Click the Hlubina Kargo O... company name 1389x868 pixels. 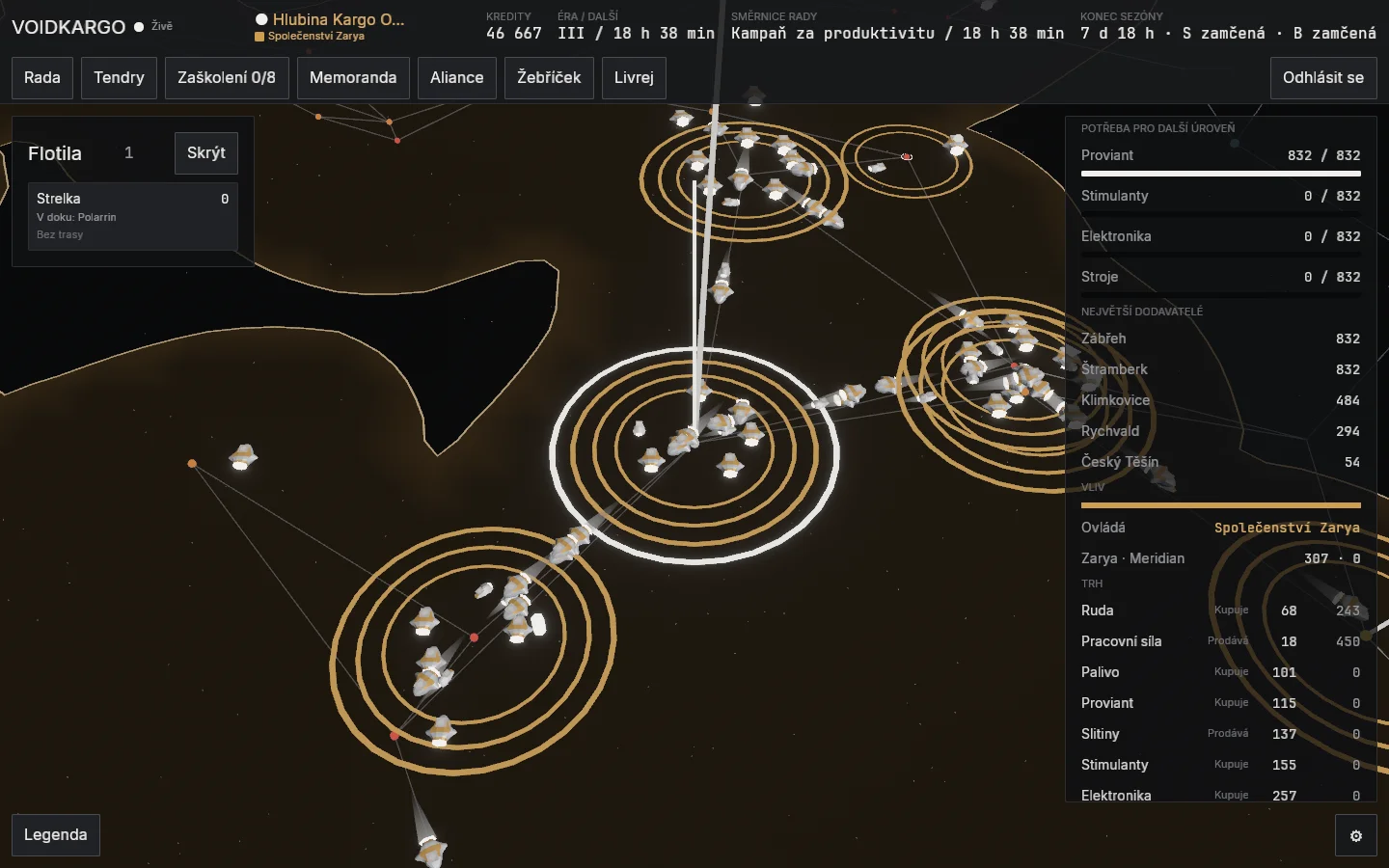pyautogui.click(x=339, y=19)
